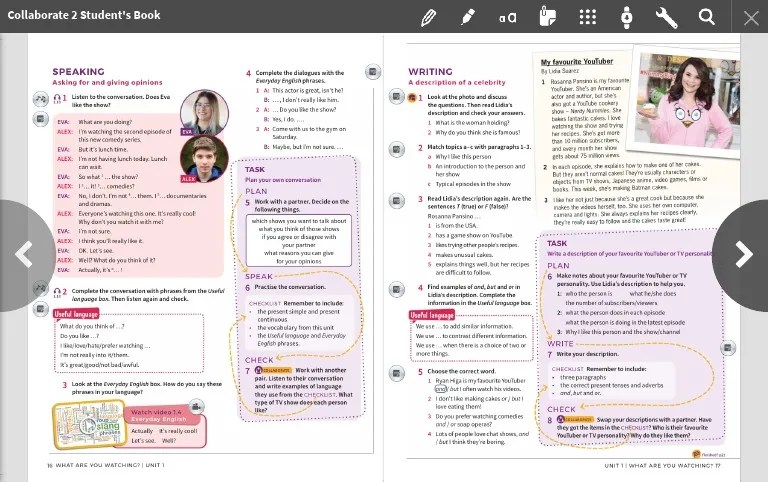768x482 pixels.
Task: Open activity icon beside left Useful language box
Action: click(40, 309)
